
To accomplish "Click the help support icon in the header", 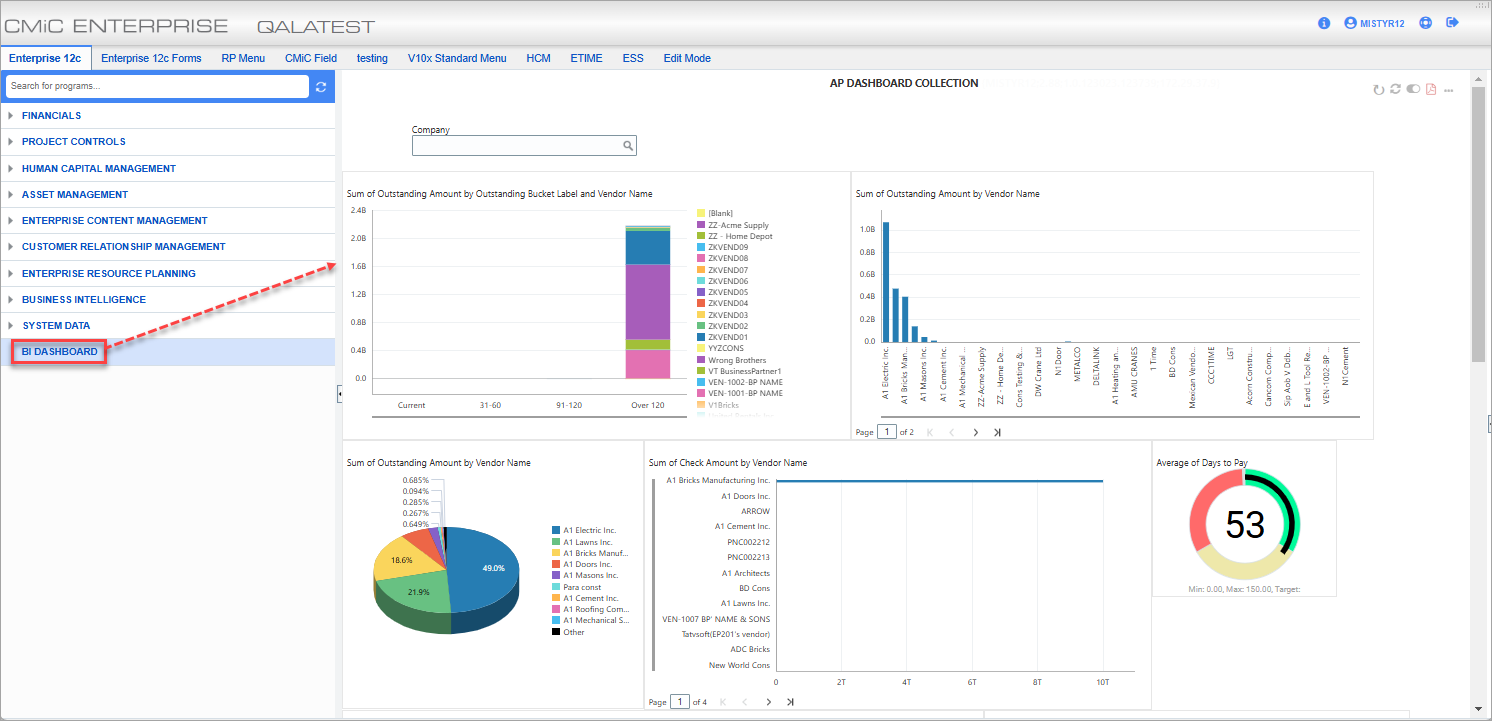I will tap(1425, 22).
